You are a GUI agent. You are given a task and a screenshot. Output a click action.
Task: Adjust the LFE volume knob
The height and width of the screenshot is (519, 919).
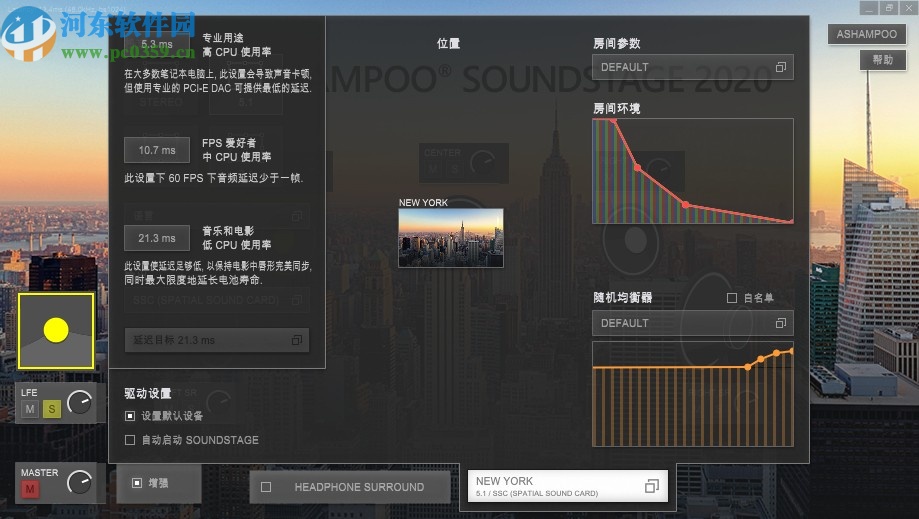point(80,402)
